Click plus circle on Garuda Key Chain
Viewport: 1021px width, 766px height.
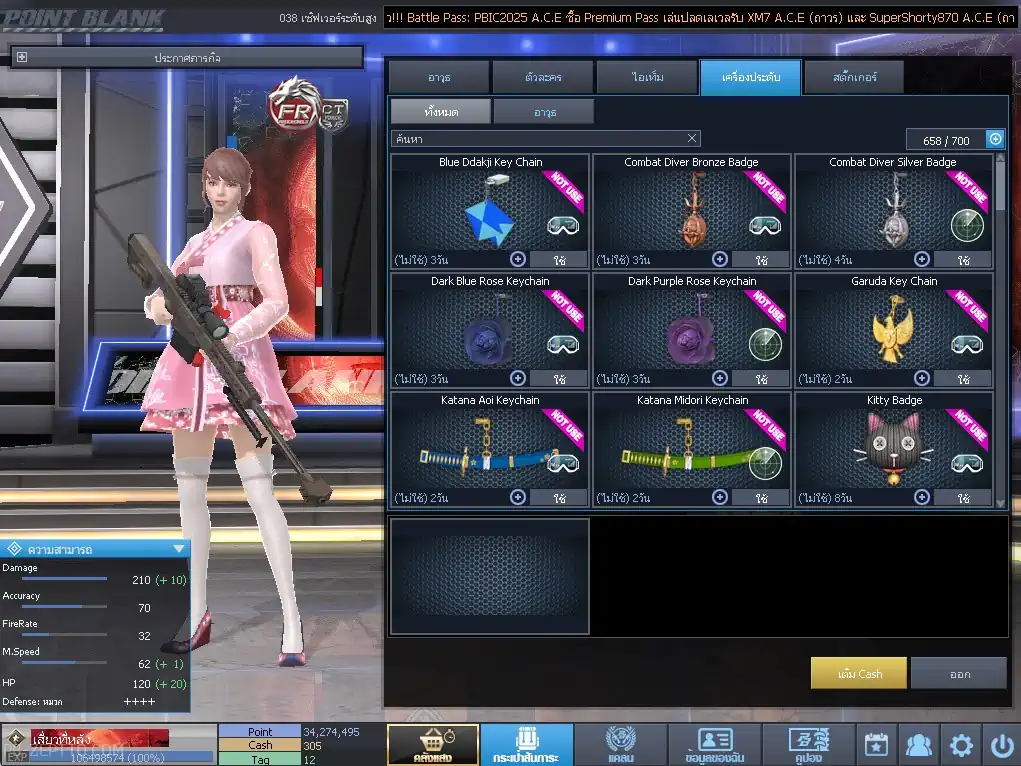(x=922, y=378)
